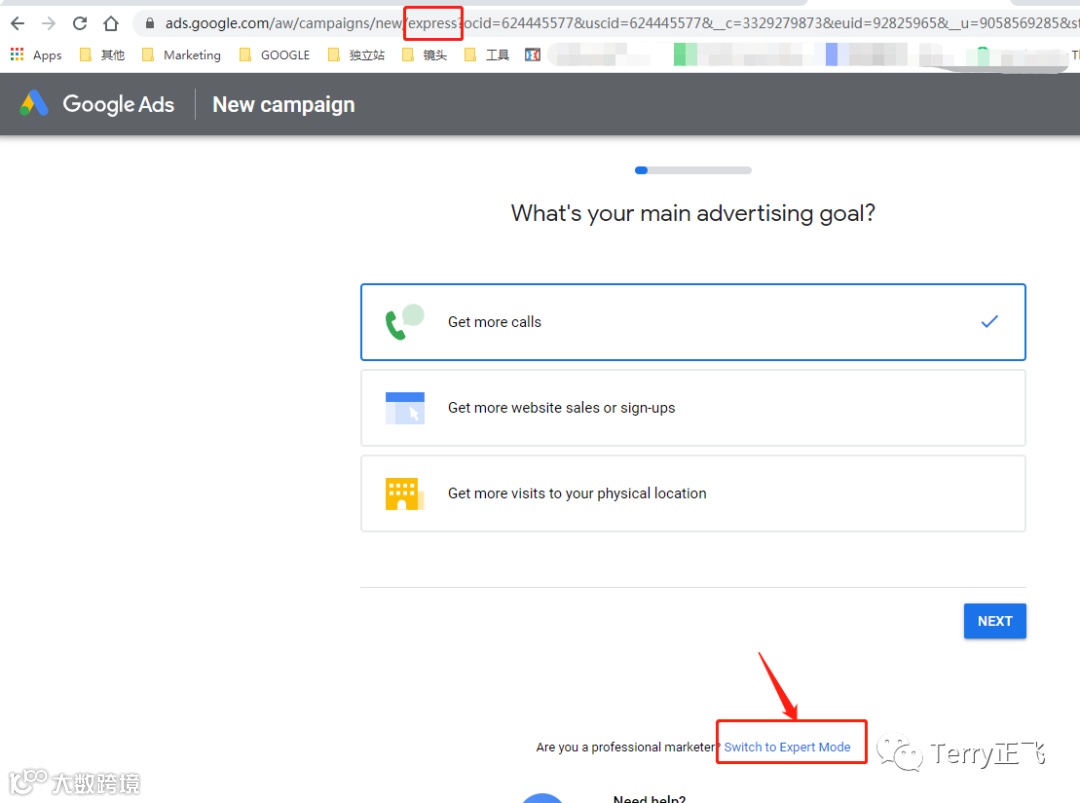Click the main advertising goal question heading

(693, 213)
